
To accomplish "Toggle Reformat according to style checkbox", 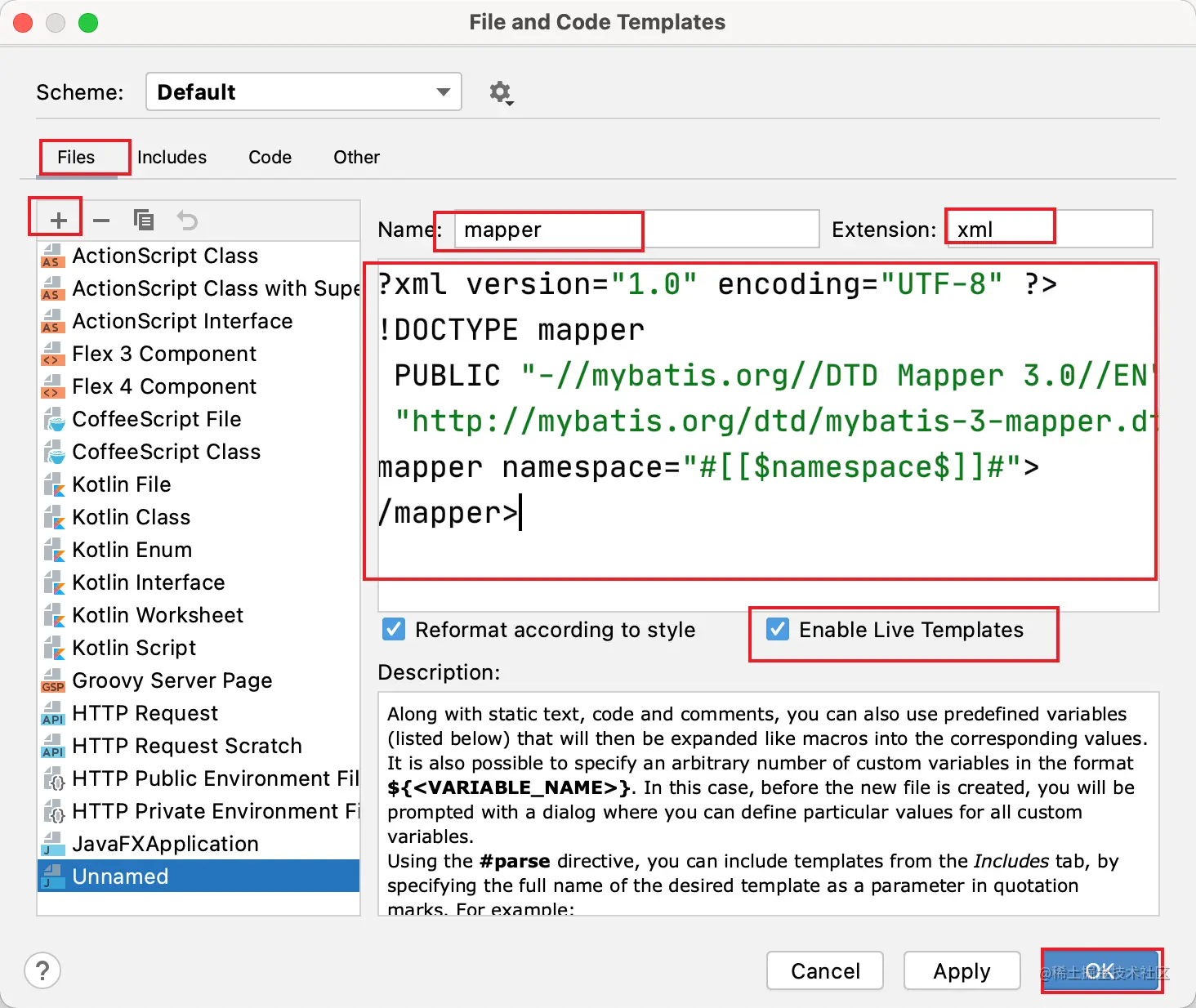I will click(x=394, y=629).
